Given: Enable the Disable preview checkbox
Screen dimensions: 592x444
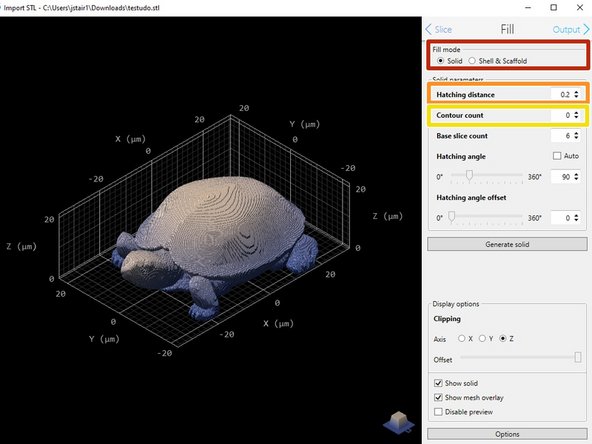Looking at the screenshot, I should click(438, 412).
